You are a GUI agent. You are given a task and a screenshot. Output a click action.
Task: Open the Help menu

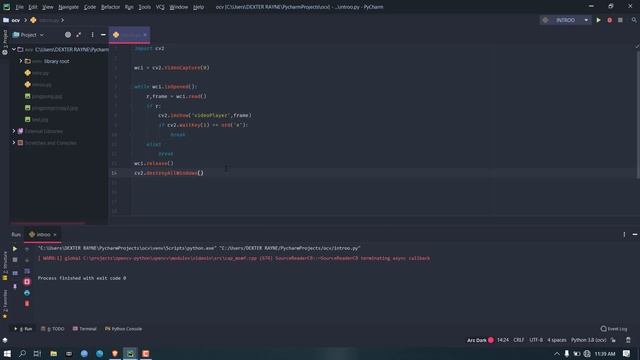pos(198,7)
